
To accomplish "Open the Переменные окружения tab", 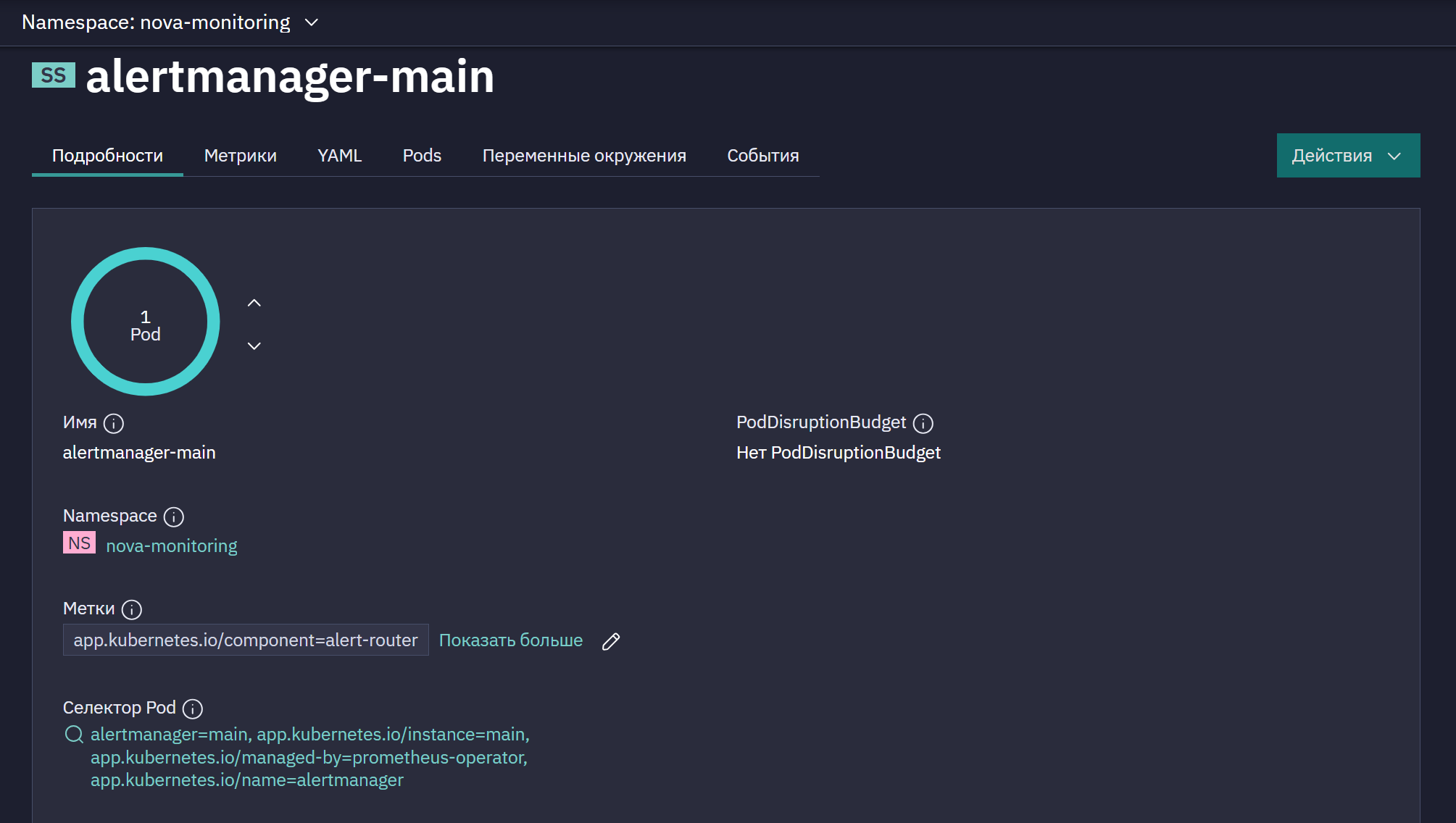I will tap(584, 155).
